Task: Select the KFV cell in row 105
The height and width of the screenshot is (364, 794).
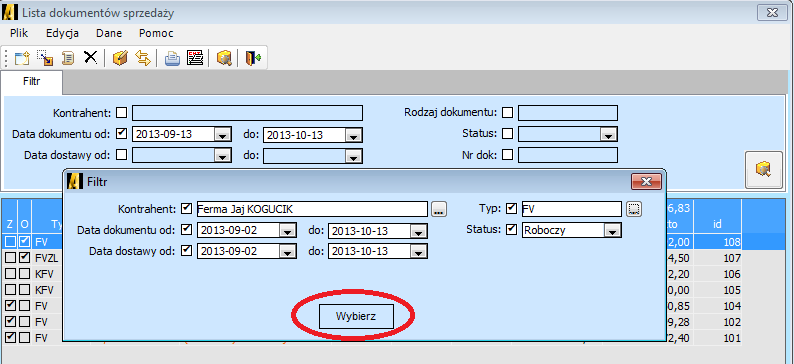Action: pyautogui.click(x=47, y=290)
